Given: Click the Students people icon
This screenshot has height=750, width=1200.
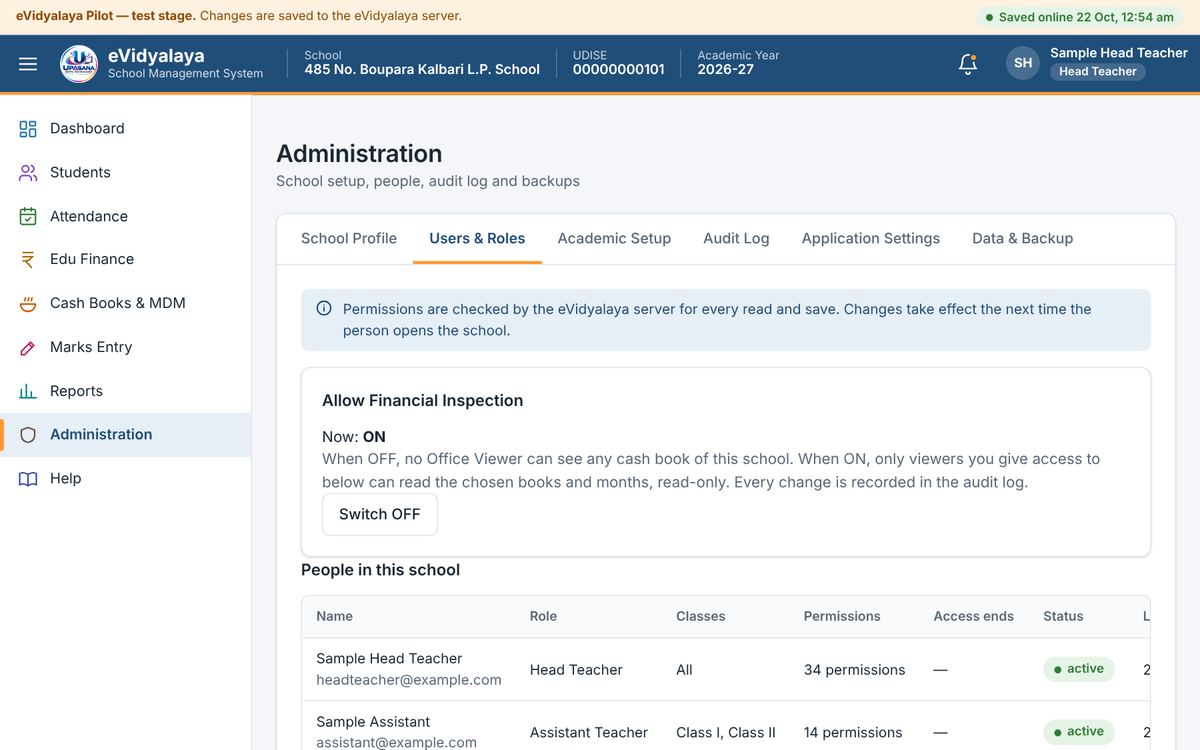Looking at the screenshot, I should pos(28,173).
